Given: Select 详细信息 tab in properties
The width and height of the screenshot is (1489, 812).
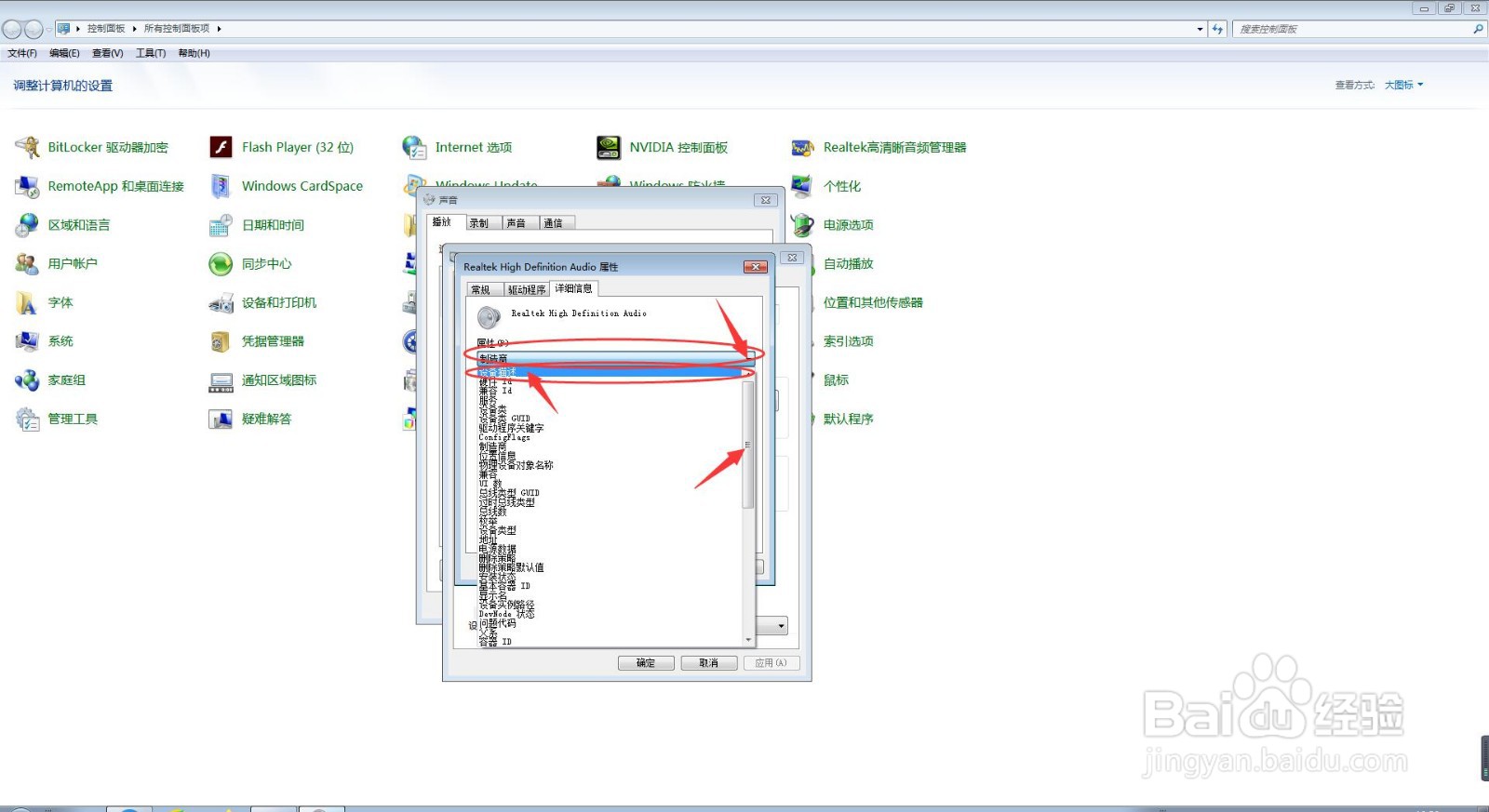Looking at the screenshot, I should point(573,289).
